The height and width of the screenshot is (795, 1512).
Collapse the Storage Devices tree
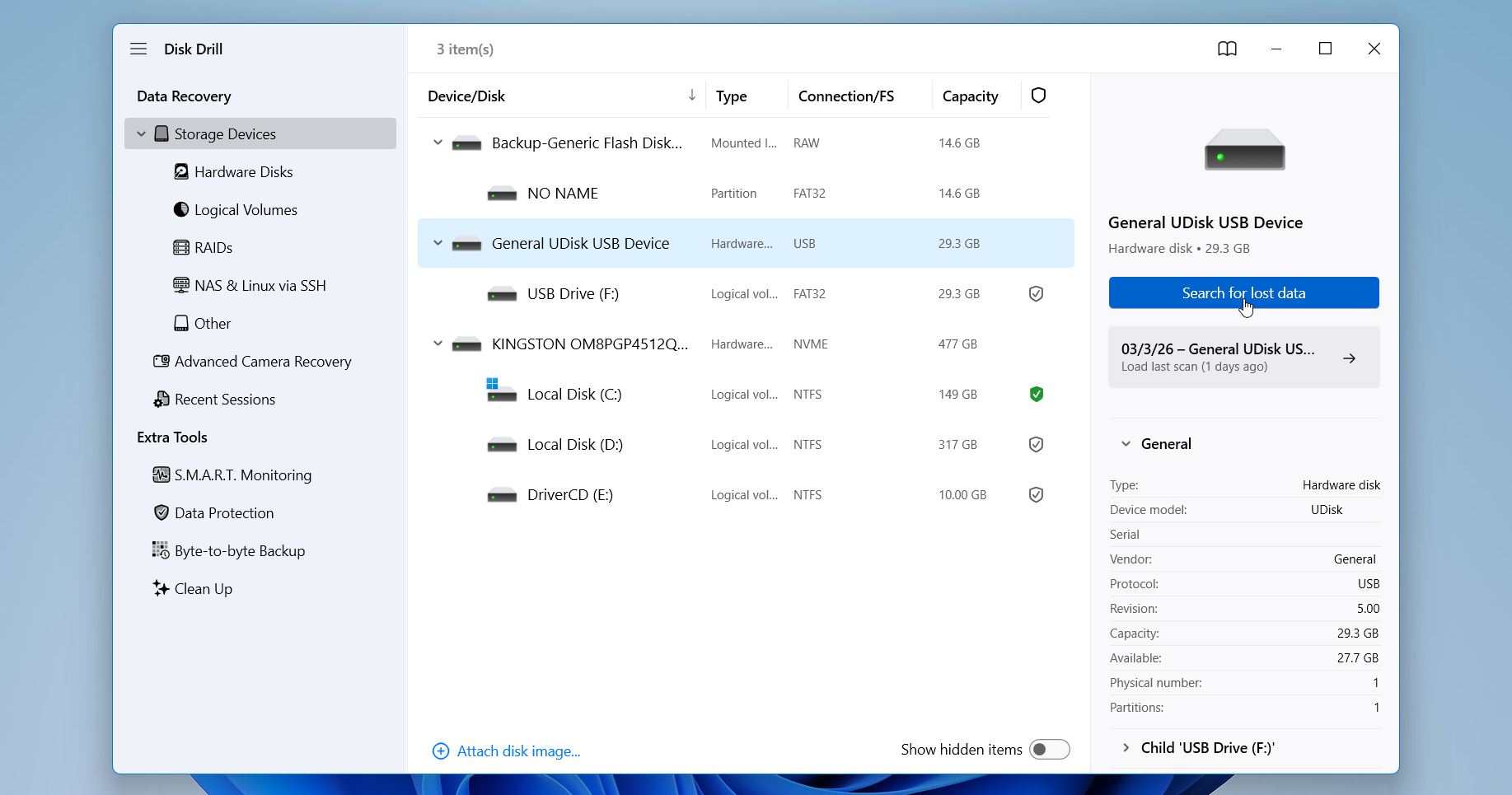pos(142,134)
